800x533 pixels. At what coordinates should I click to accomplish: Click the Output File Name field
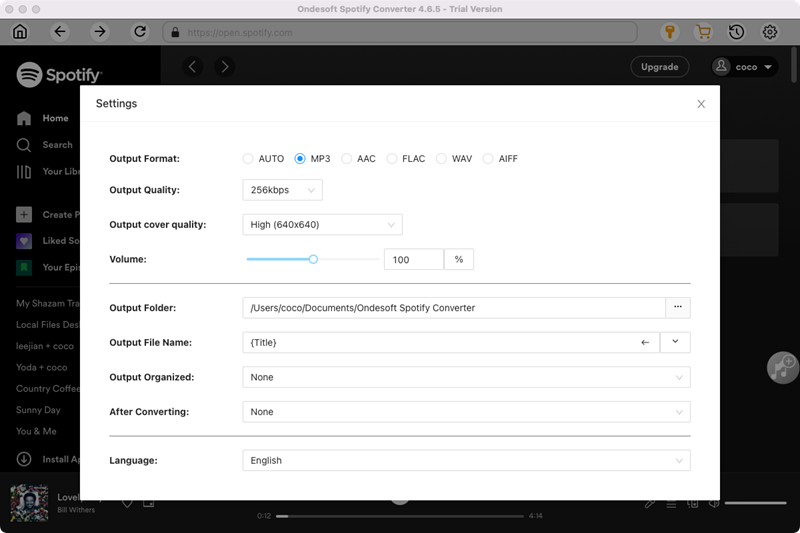pos(440,342)
